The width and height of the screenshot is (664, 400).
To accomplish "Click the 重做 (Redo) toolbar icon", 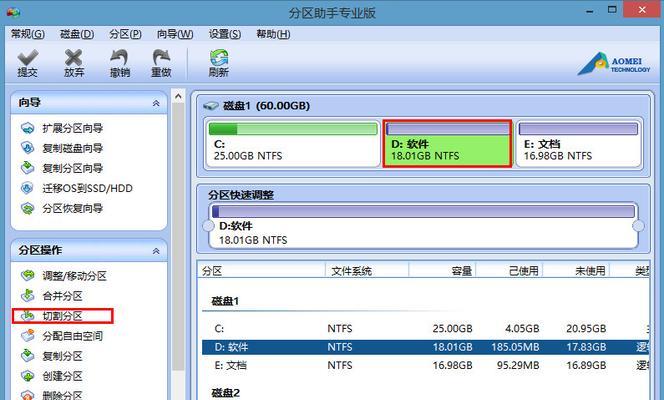I will pyautogui.click(x=161, y=58).
